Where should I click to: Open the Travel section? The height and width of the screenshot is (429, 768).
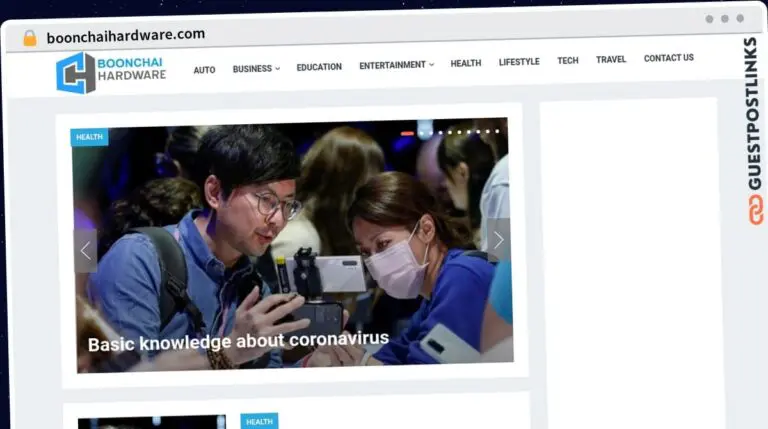click(x=611, y=59)
